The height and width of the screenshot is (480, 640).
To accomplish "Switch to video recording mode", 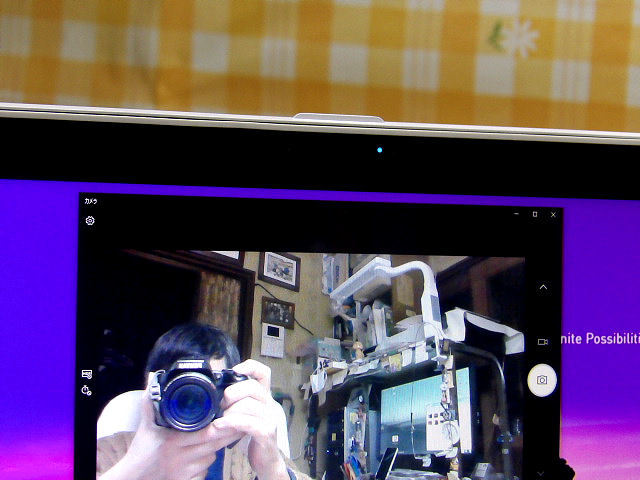I will [x=542, y=342].
